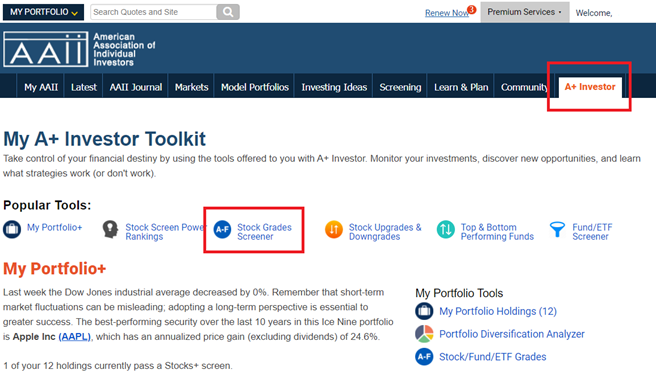Open the Stock Upgrades & Downgrades link
656x378 pixels.
[x=385, y=232]
